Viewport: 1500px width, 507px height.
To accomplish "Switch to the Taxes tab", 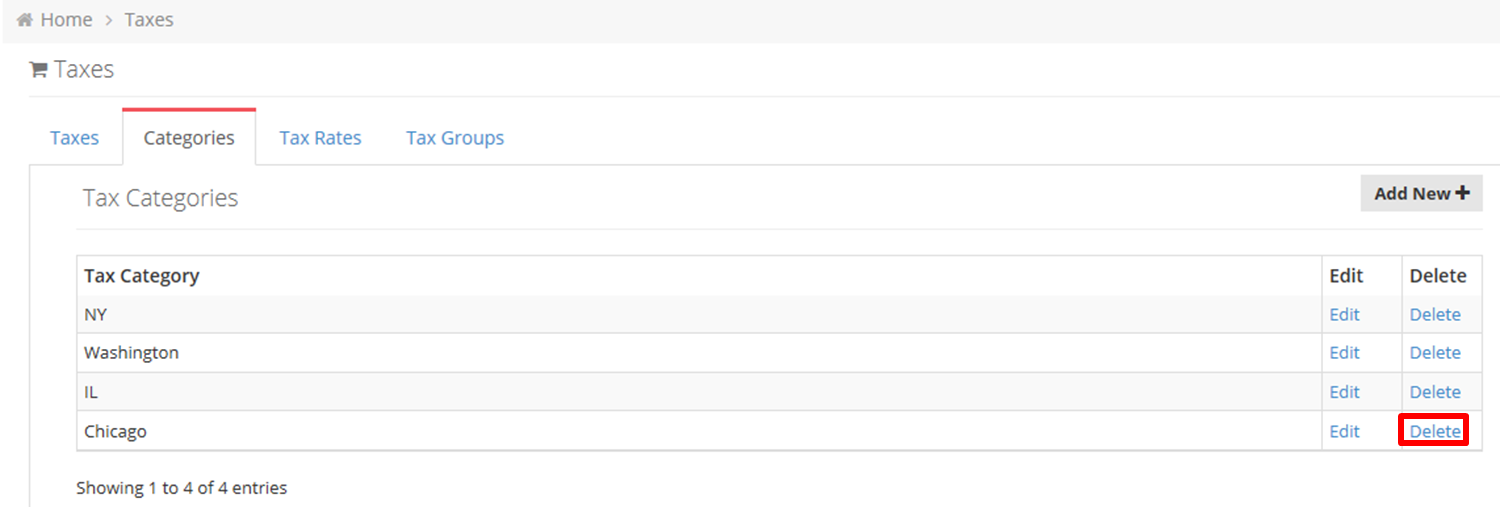I will (75, 138).
